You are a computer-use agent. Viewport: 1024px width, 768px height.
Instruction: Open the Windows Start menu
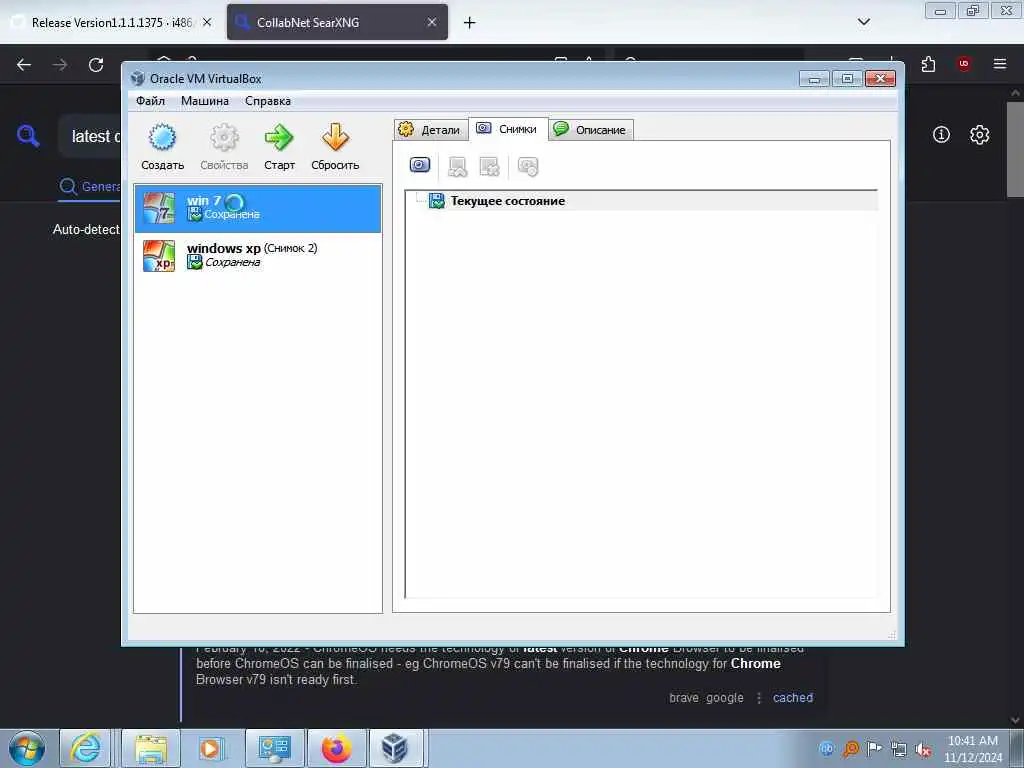(27, 748)
